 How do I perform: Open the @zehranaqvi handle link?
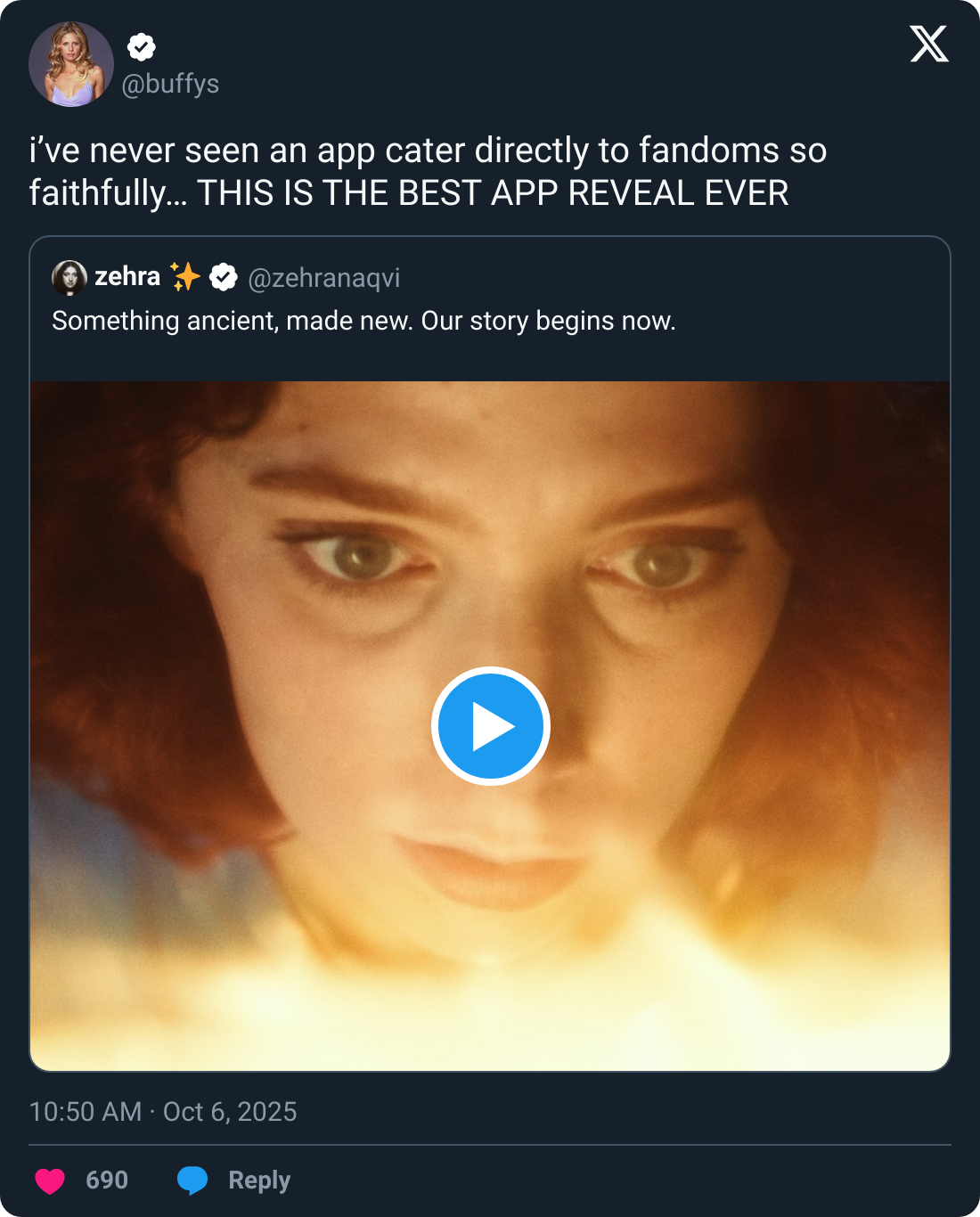[x=324, y=278]
